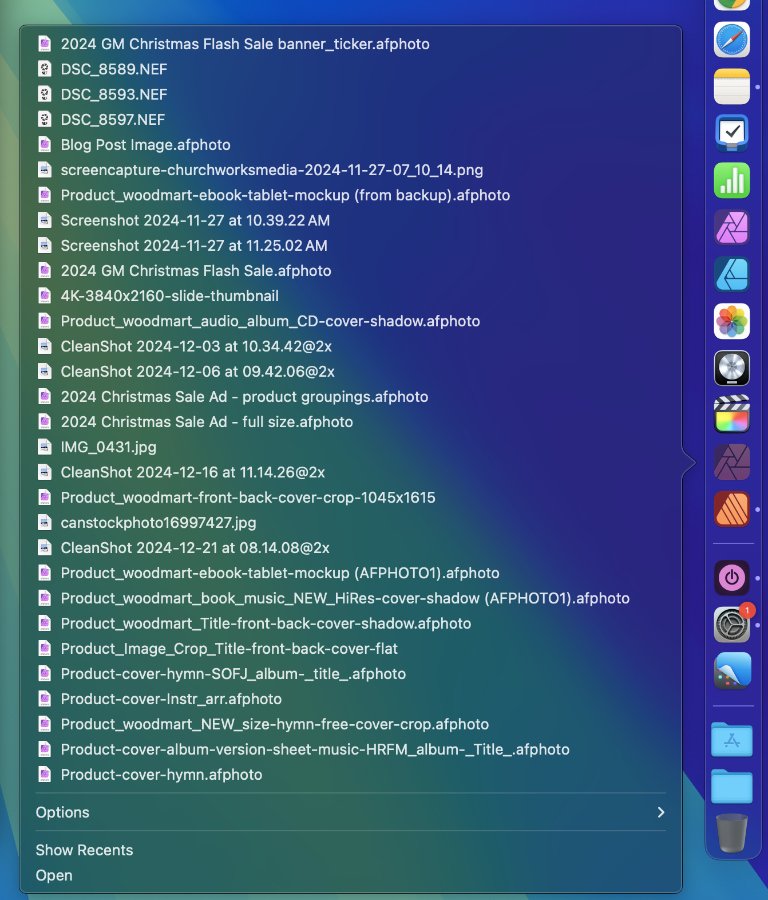Click file icon beside Product-cover-hymn.afphoto

tap(45, 774)
